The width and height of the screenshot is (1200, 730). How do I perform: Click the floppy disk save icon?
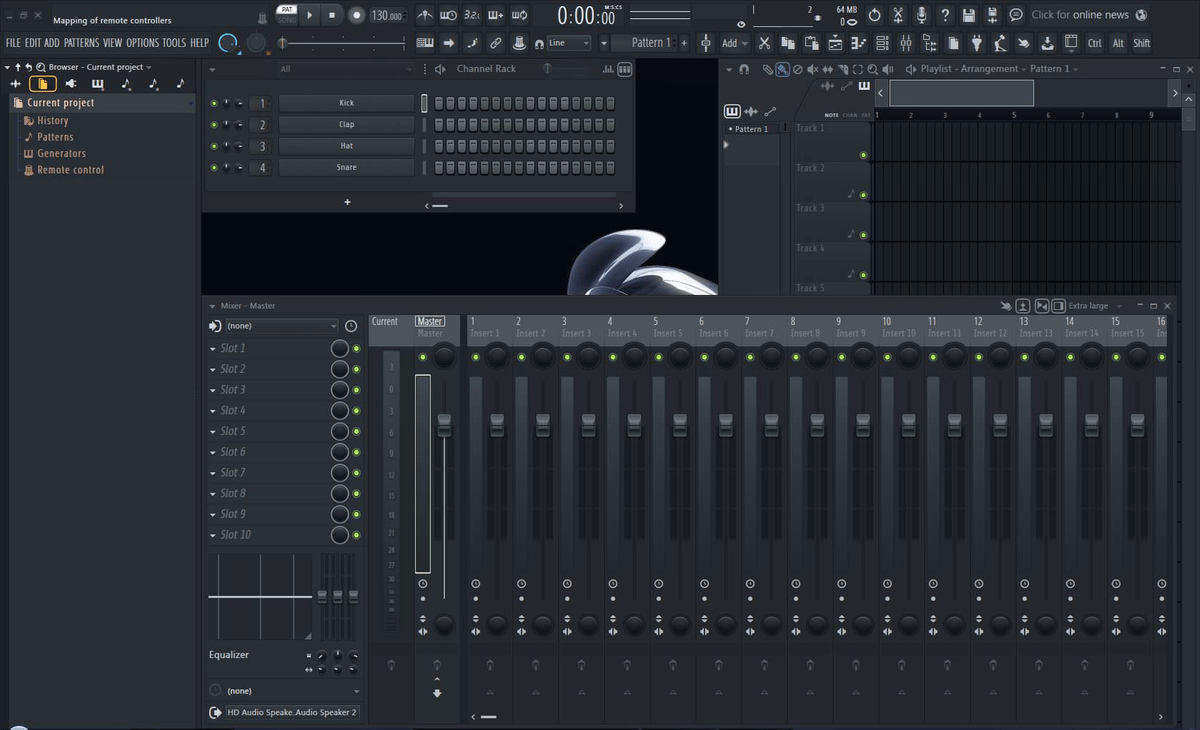pos(970,13)
